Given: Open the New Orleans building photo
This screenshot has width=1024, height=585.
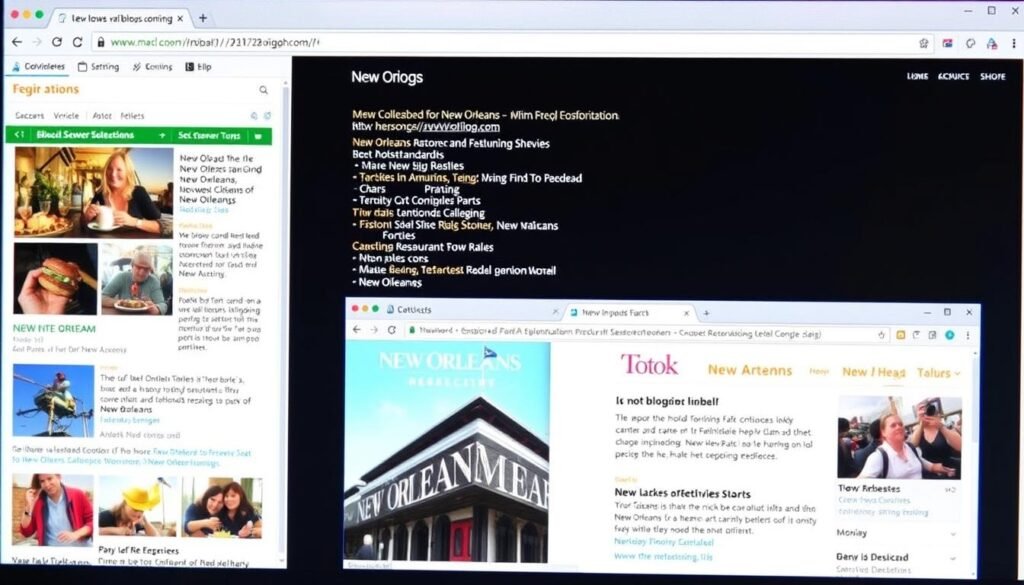Looking at the screenshot, I should [x=447, y=450].
